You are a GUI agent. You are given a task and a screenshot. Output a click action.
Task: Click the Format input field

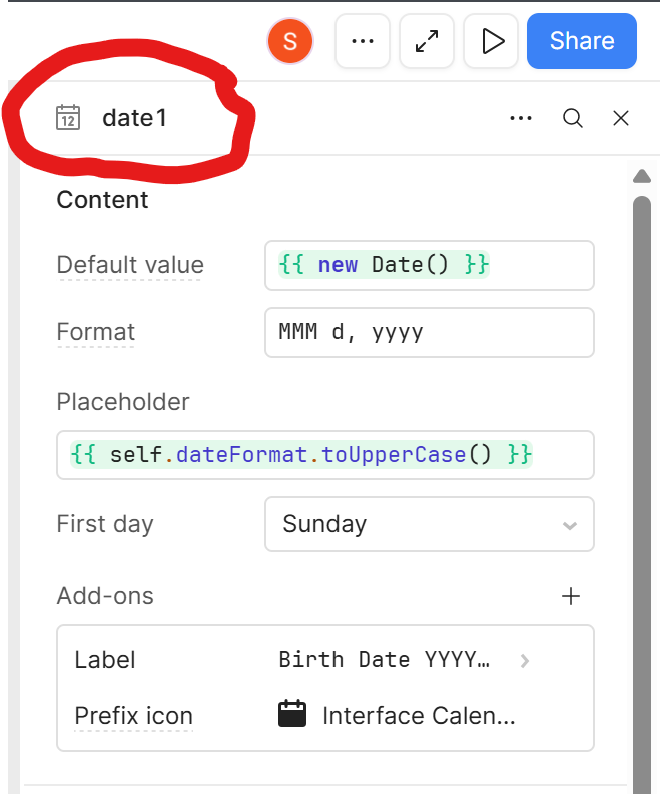429,332
